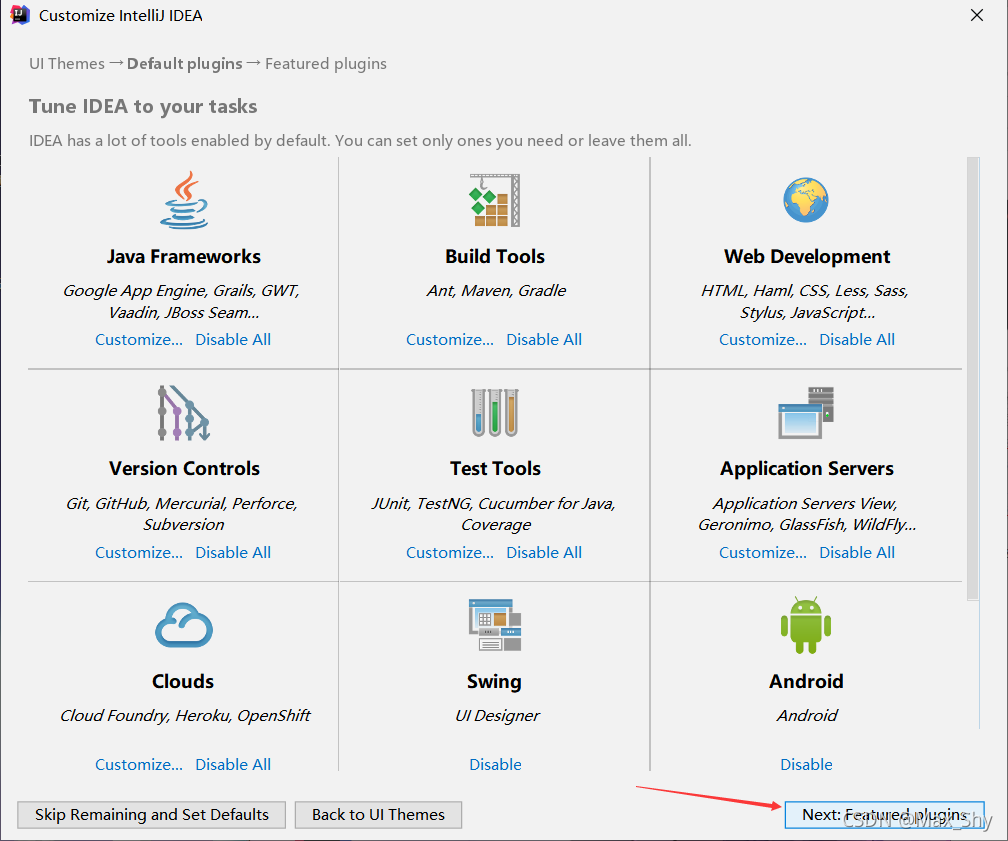Select the Default plugins breadcrumb step
This screenshot has width=1008, height=841.
(x=184, y=64)
